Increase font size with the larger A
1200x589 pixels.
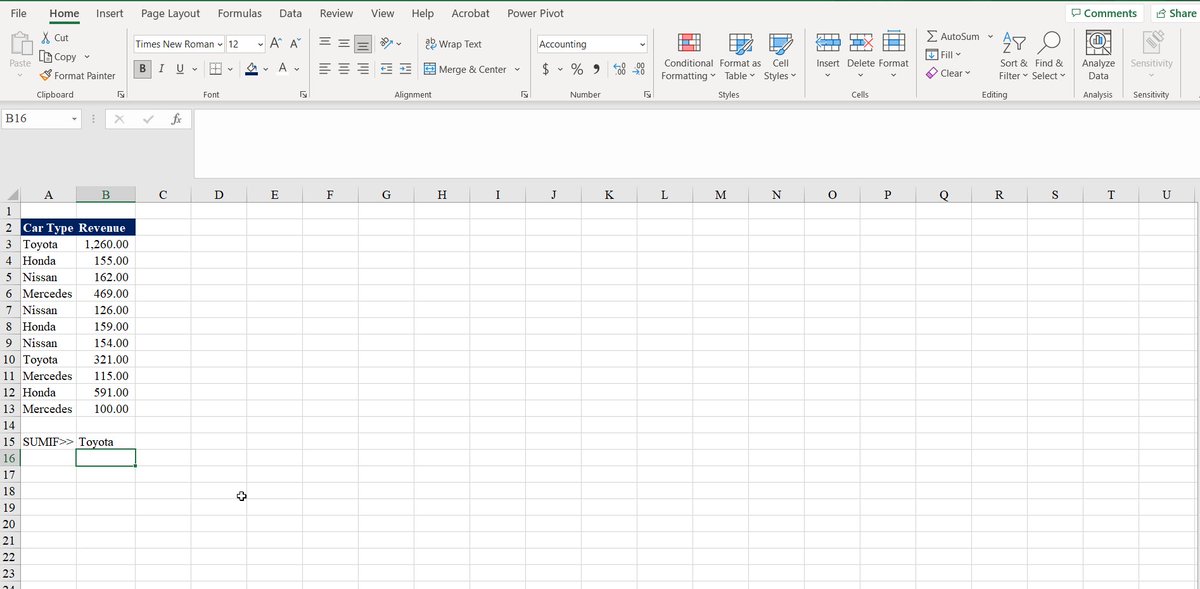[276, 44]
